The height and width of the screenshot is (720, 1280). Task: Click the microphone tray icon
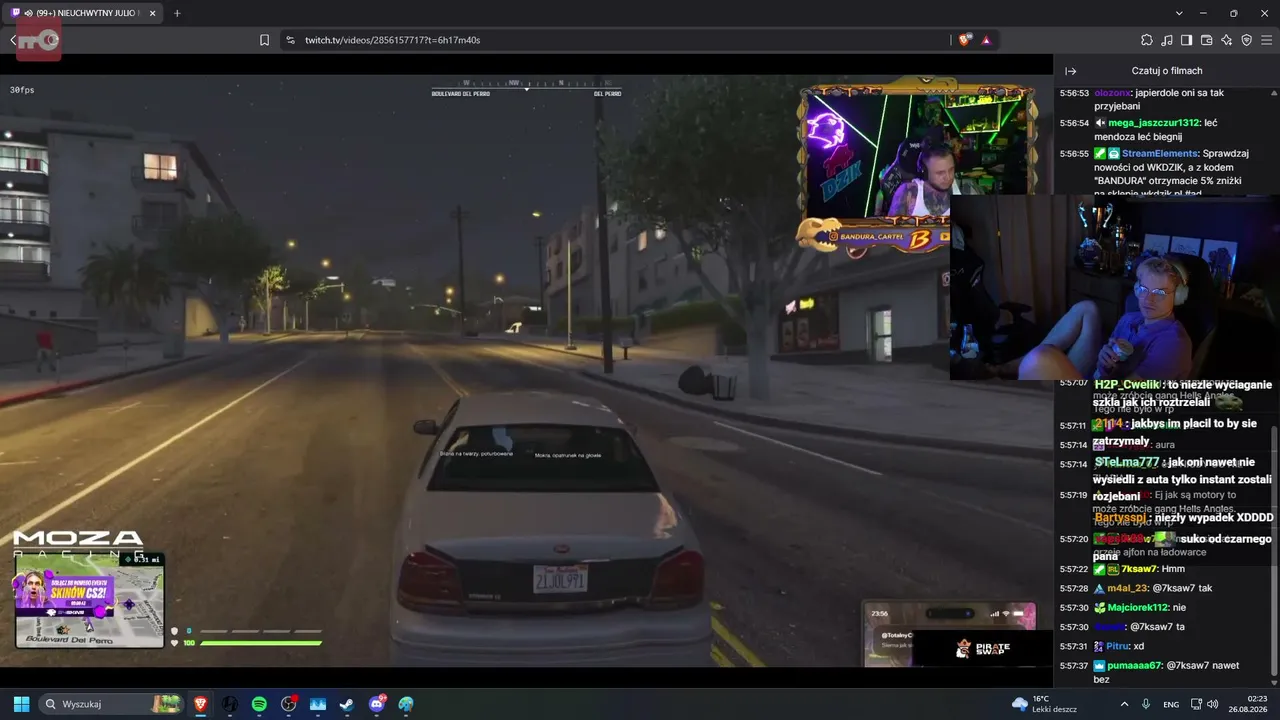[x=1146, y=704]
